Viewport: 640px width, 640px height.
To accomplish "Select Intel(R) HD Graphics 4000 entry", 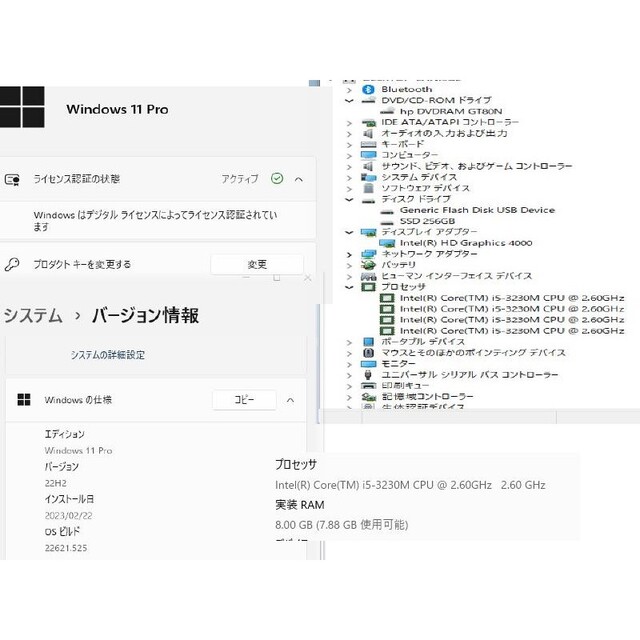I will pyautogui.click(x=466, y=243).
